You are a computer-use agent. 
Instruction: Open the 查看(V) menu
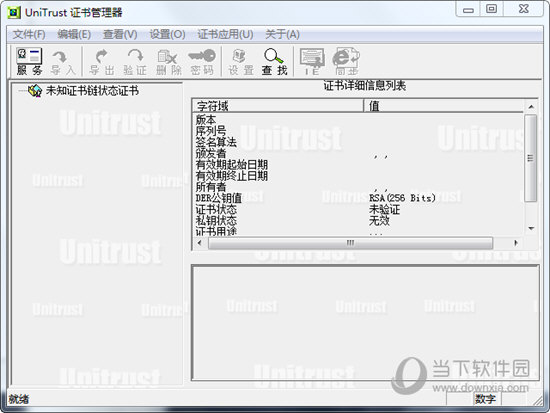[x=120, y=34]
